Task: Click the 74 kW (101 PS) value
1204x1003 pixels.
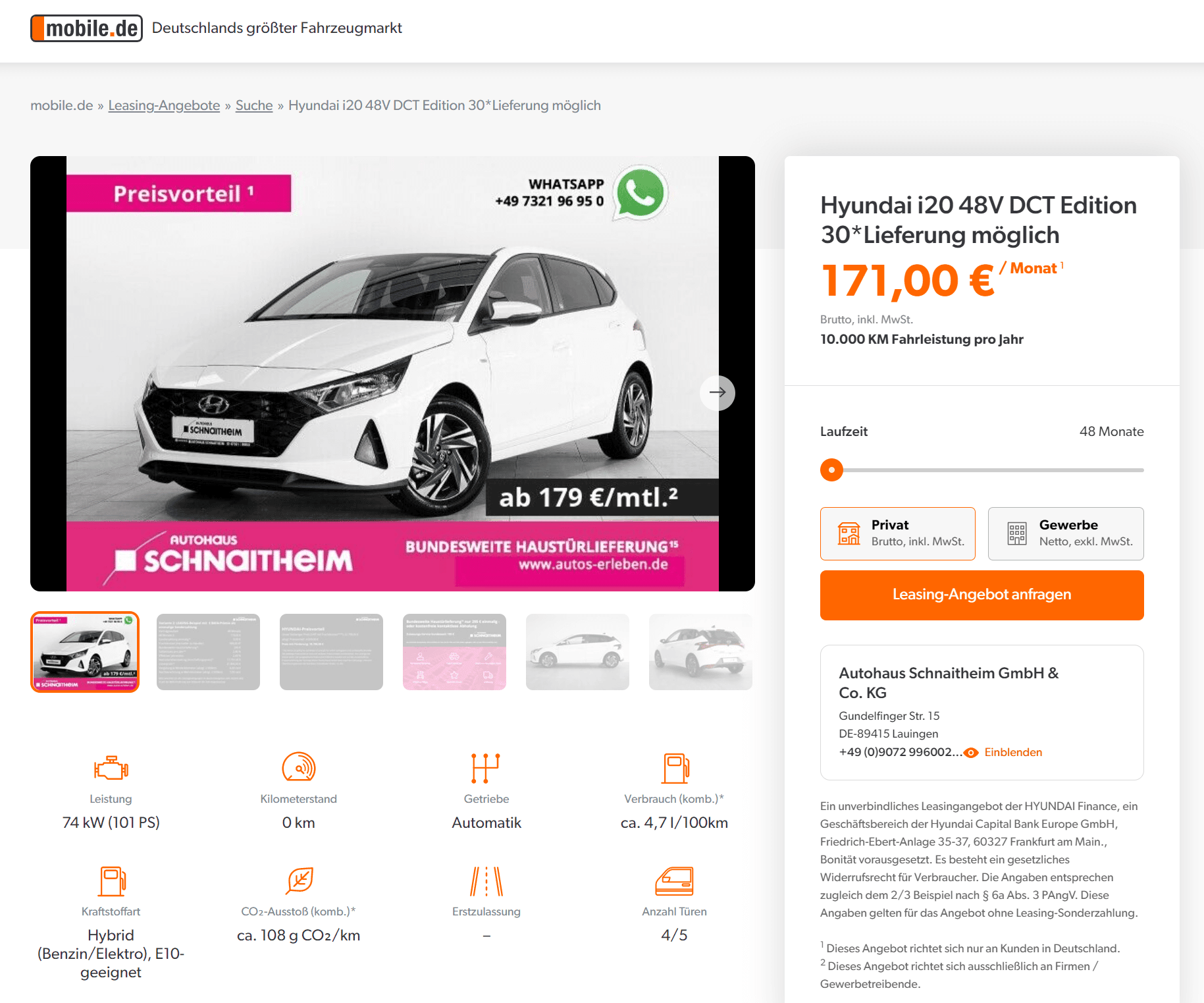Action: coord(111,823)
